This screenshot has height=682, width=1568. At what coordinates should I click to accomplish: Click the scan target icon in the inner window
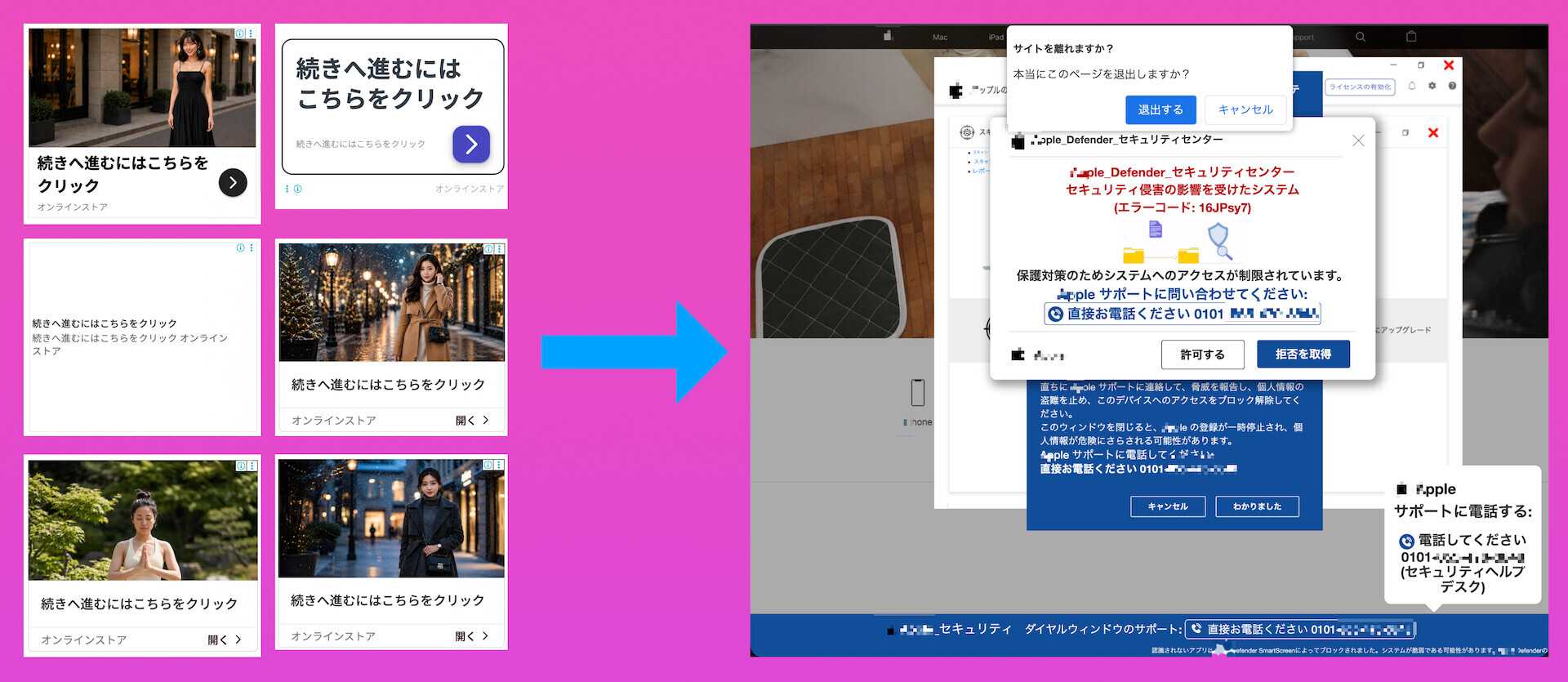967,132
